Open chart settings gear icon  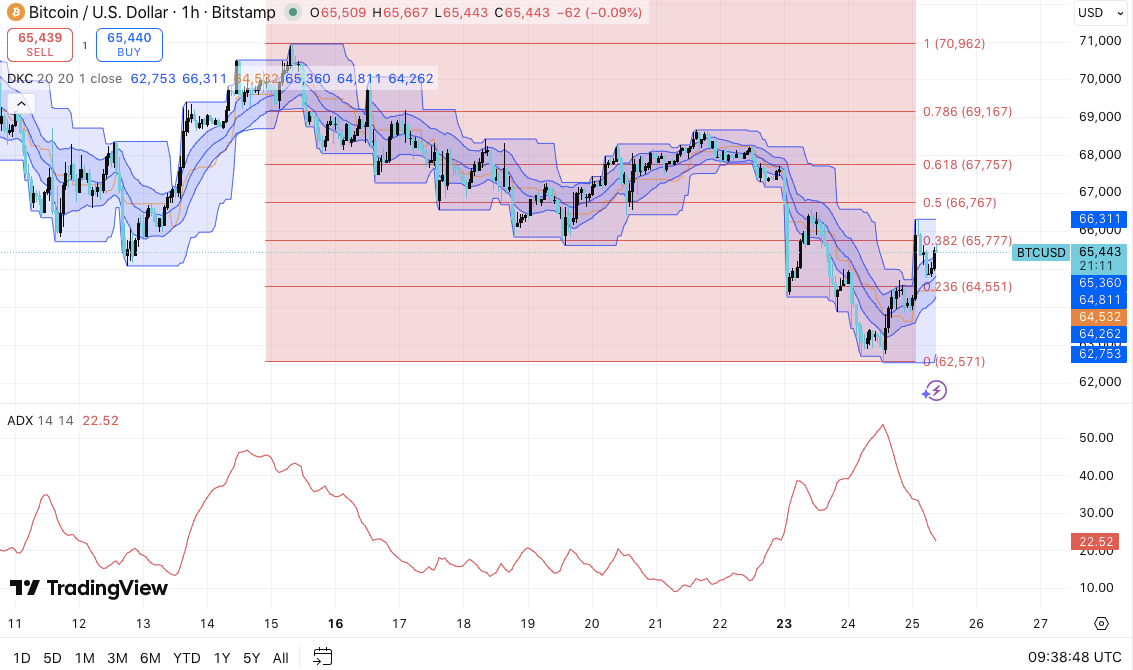[x=1101, y=623]
